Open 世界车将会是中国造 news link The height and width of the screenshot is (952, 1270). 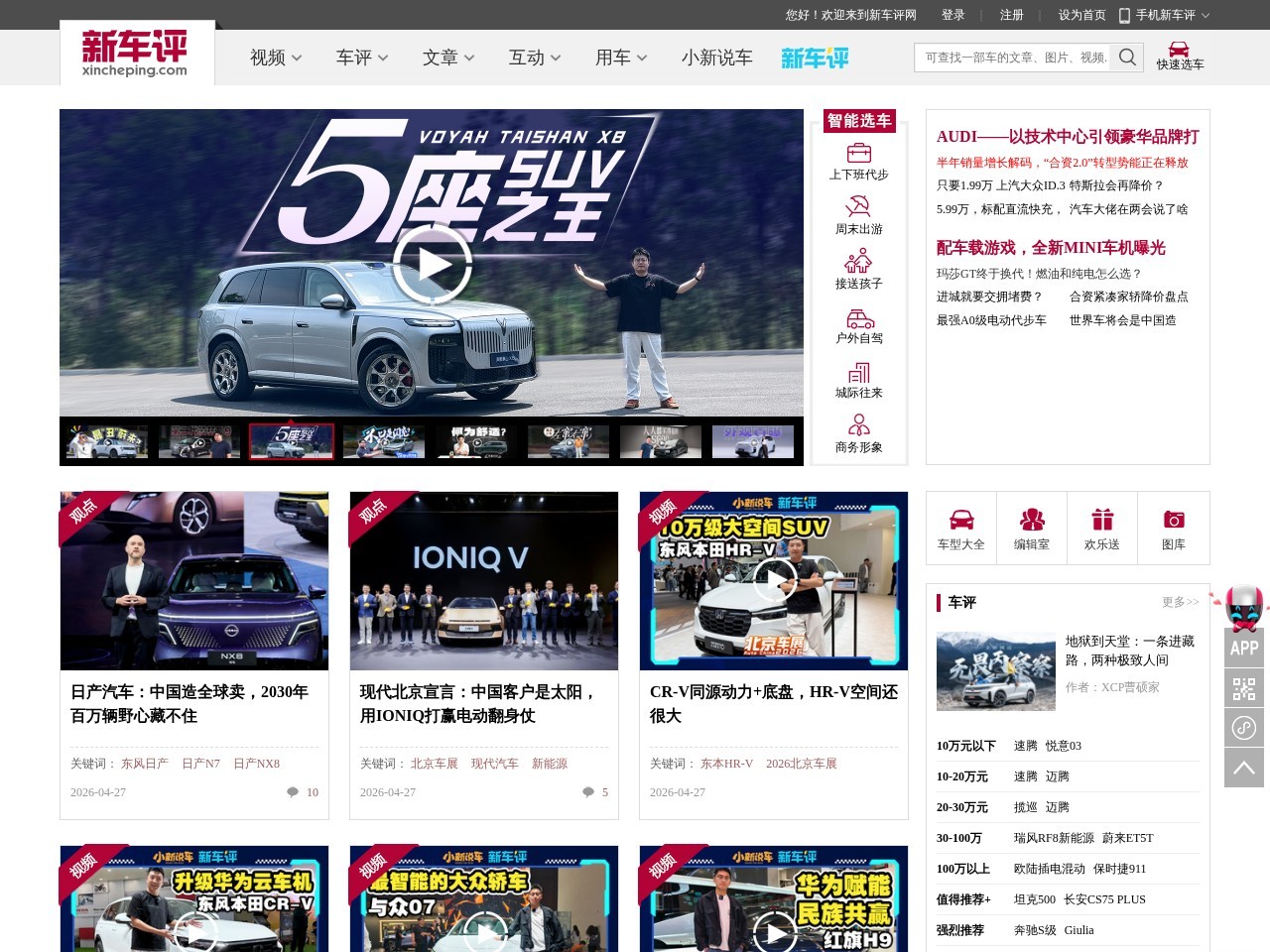[1123, 320]
